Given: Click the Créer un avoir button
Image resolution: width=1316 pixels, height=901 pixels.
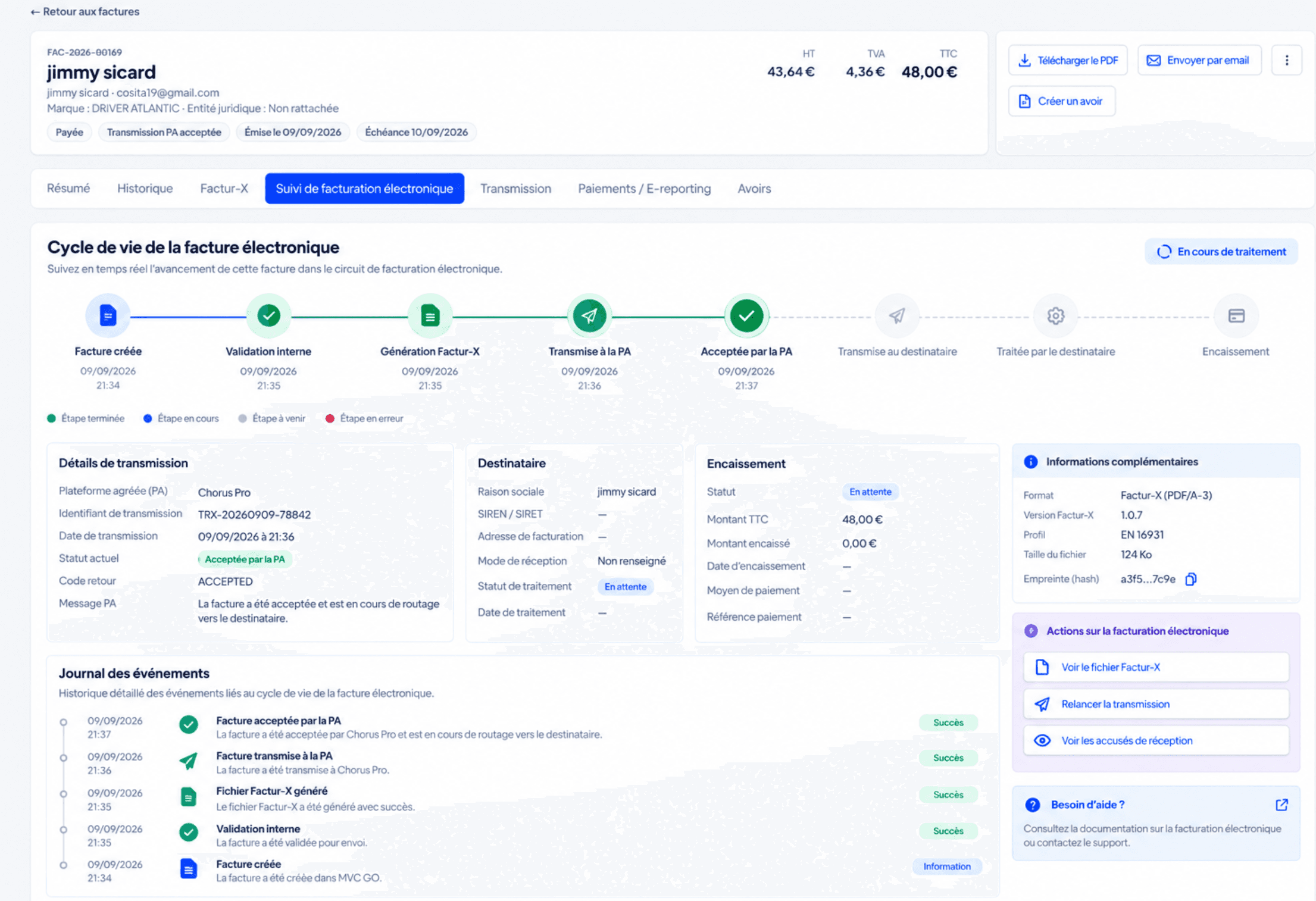Looking at the screenshot, I should (x=1062, y=101).
